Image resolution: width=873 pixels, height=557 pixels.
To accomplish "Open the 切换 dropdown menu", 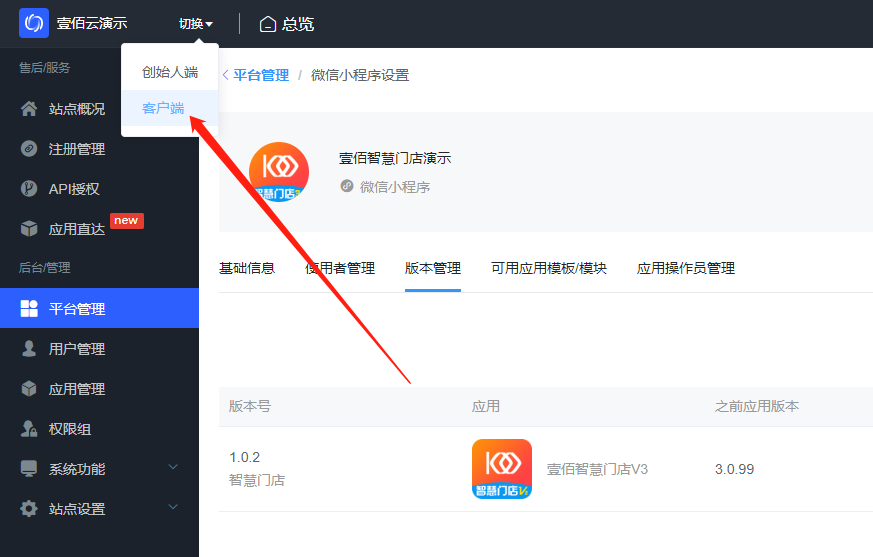I will tap(195, 24).
